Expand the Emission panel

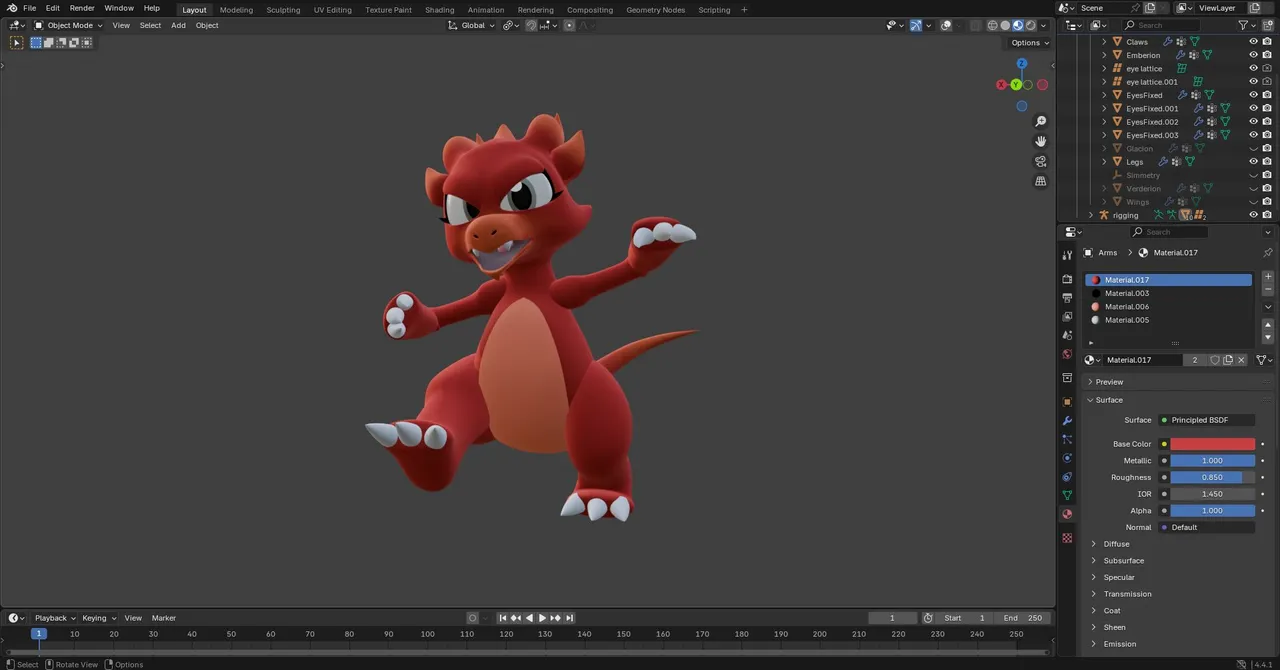click(1119, 644)
